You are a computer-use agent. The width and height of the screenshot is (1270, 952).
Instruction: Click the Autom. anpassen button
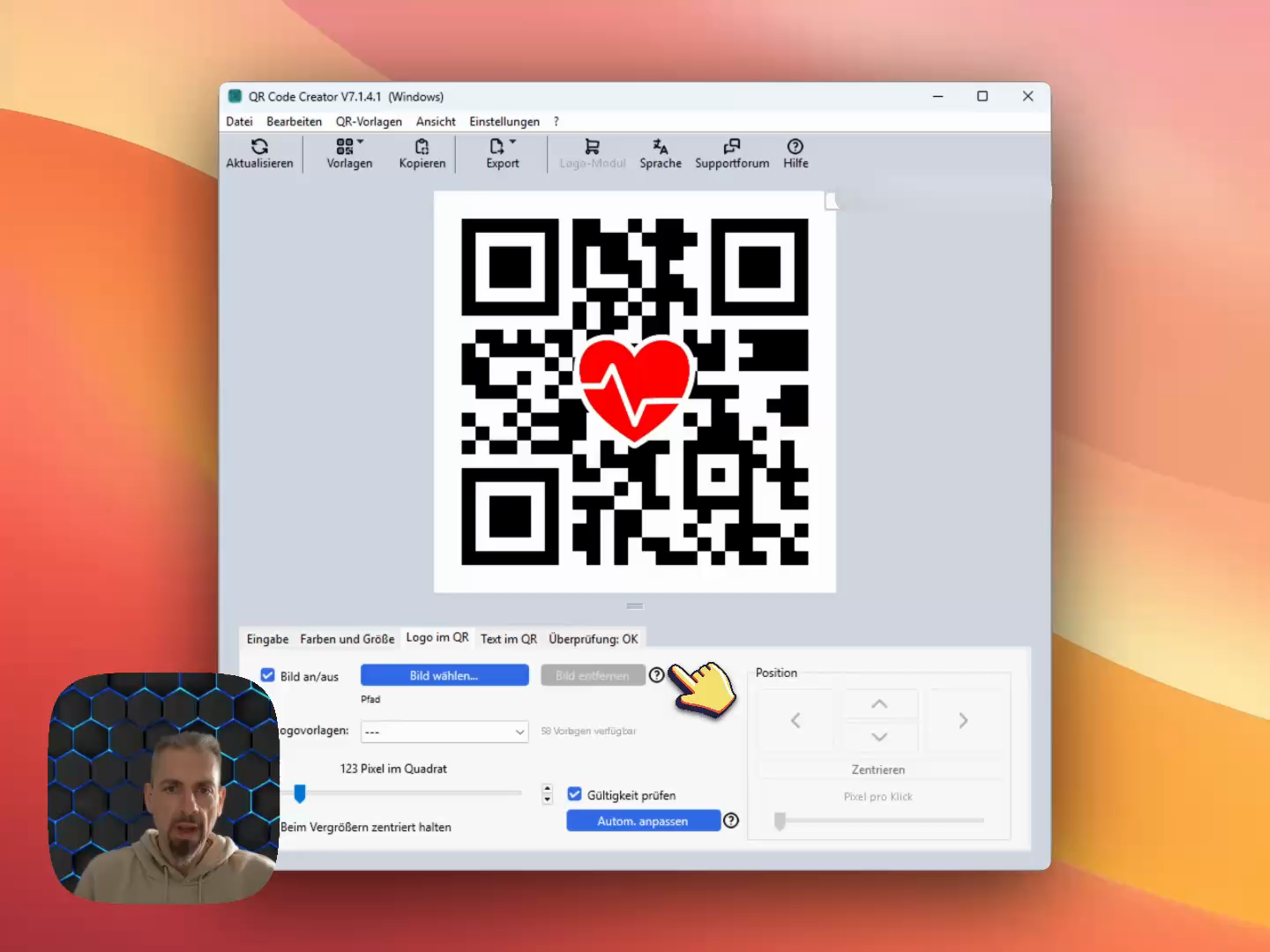pyautogui.click(x=643, y=821)
